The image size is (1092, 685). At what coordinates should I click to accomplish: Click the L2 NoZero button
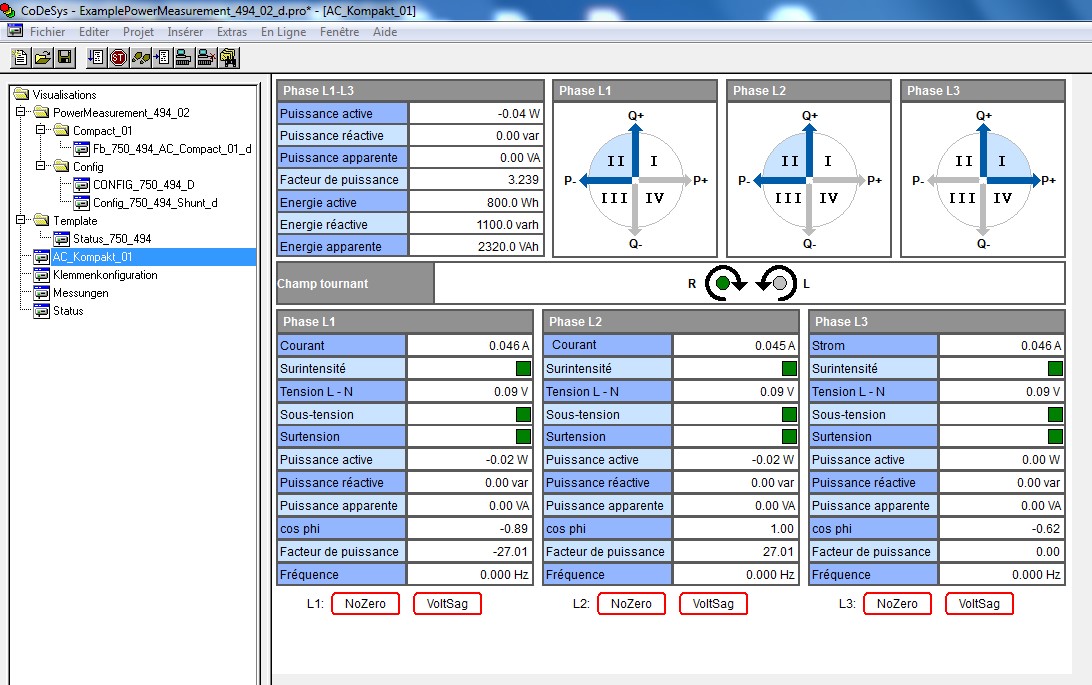pyautogui.click(x=632, y=604)
